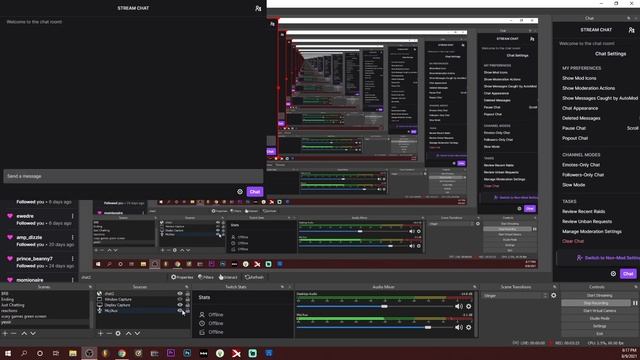Viewport: 640px width, 360px height.
Task: Move the selected scene down
Action: pos(33,333)
